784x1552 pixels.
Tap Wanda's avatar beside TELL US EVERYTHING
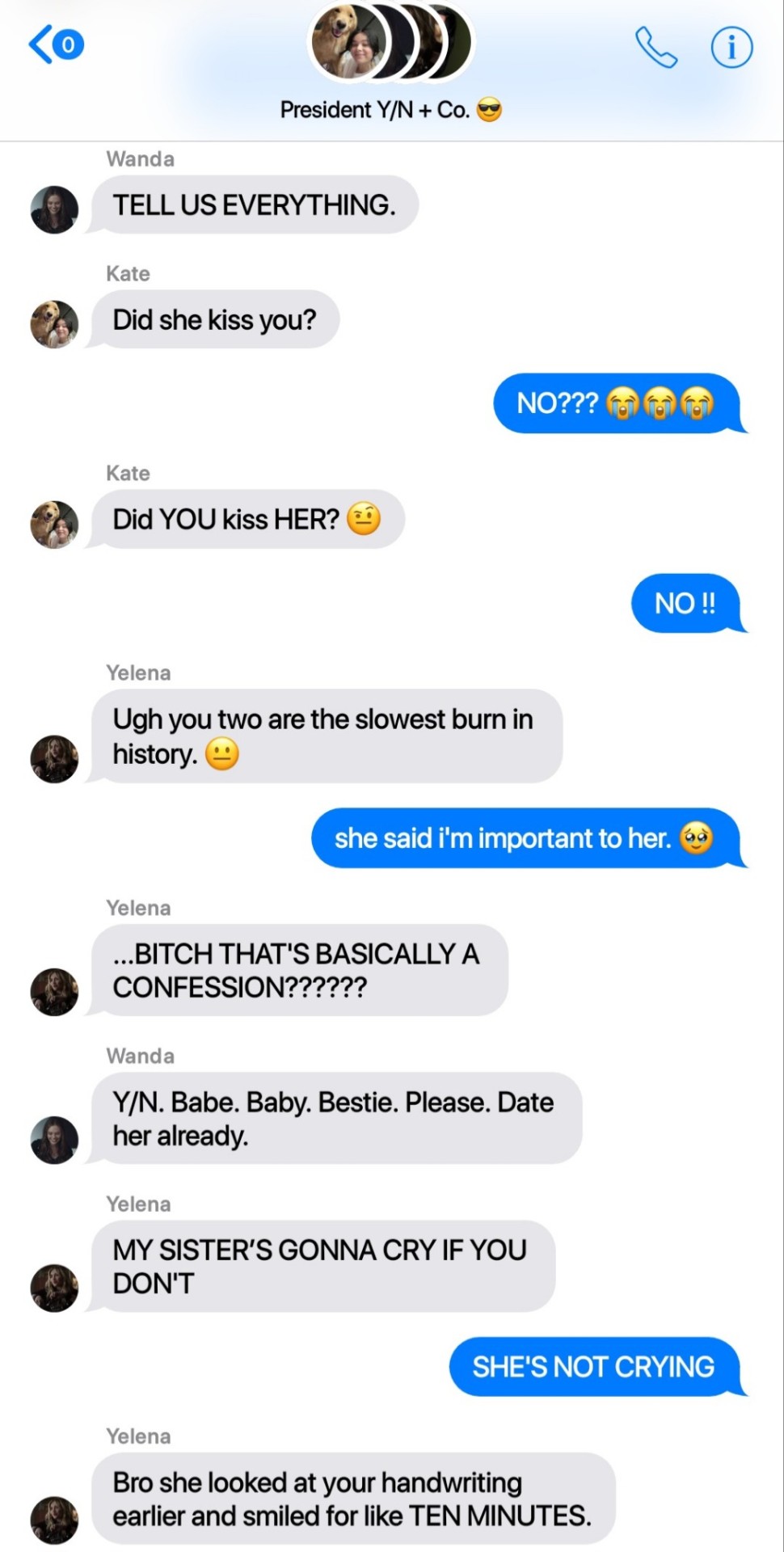[54, 209]
